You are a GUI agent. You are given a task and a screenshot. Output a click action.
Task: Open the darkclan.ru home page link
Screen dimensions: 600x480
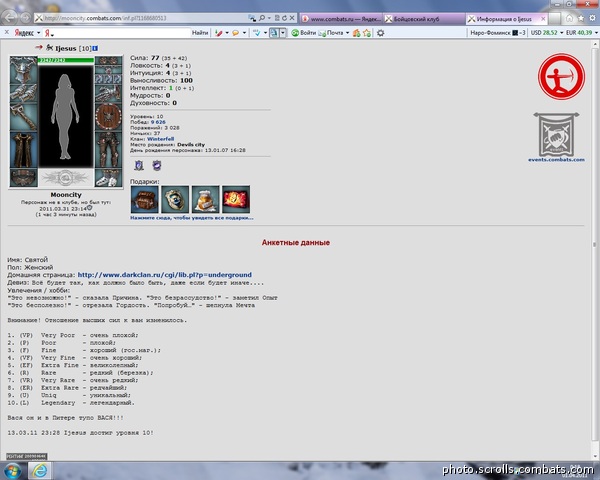[165, 275]
